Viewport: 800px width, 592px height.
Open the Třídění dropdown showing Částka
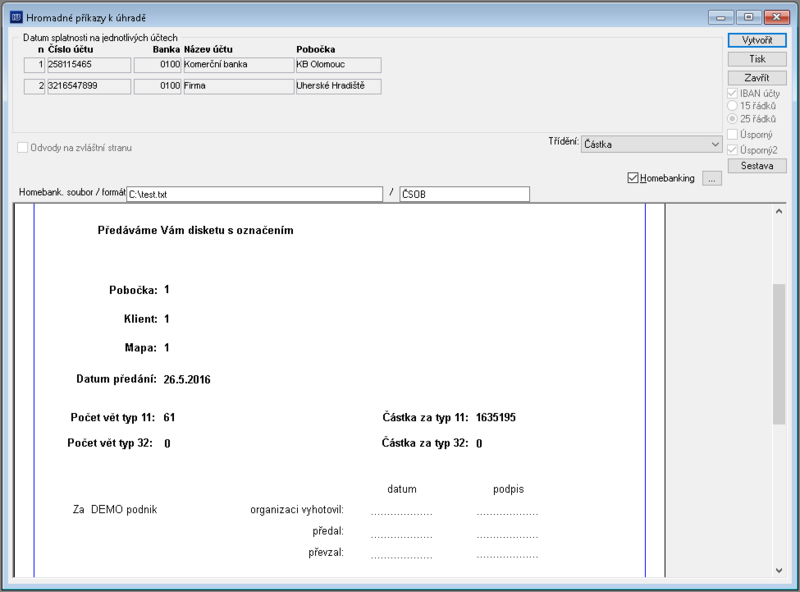(x=652, y=144)
